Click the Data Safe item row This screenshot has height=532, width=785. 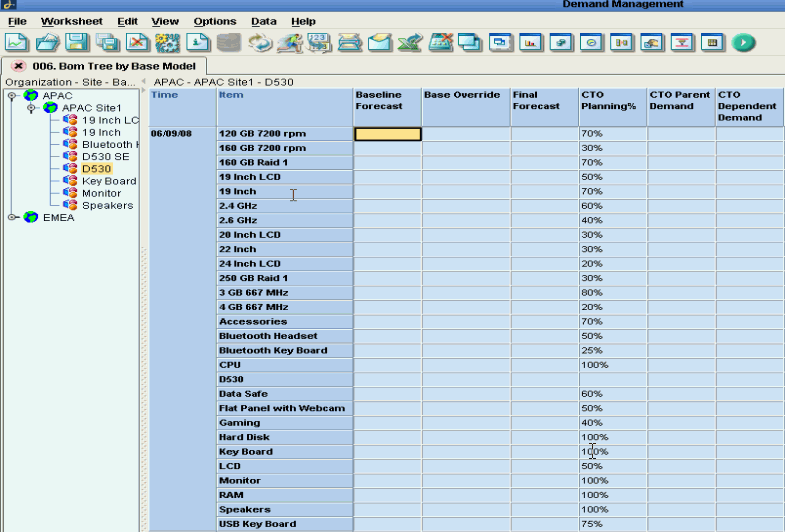(x=285, y=394)
